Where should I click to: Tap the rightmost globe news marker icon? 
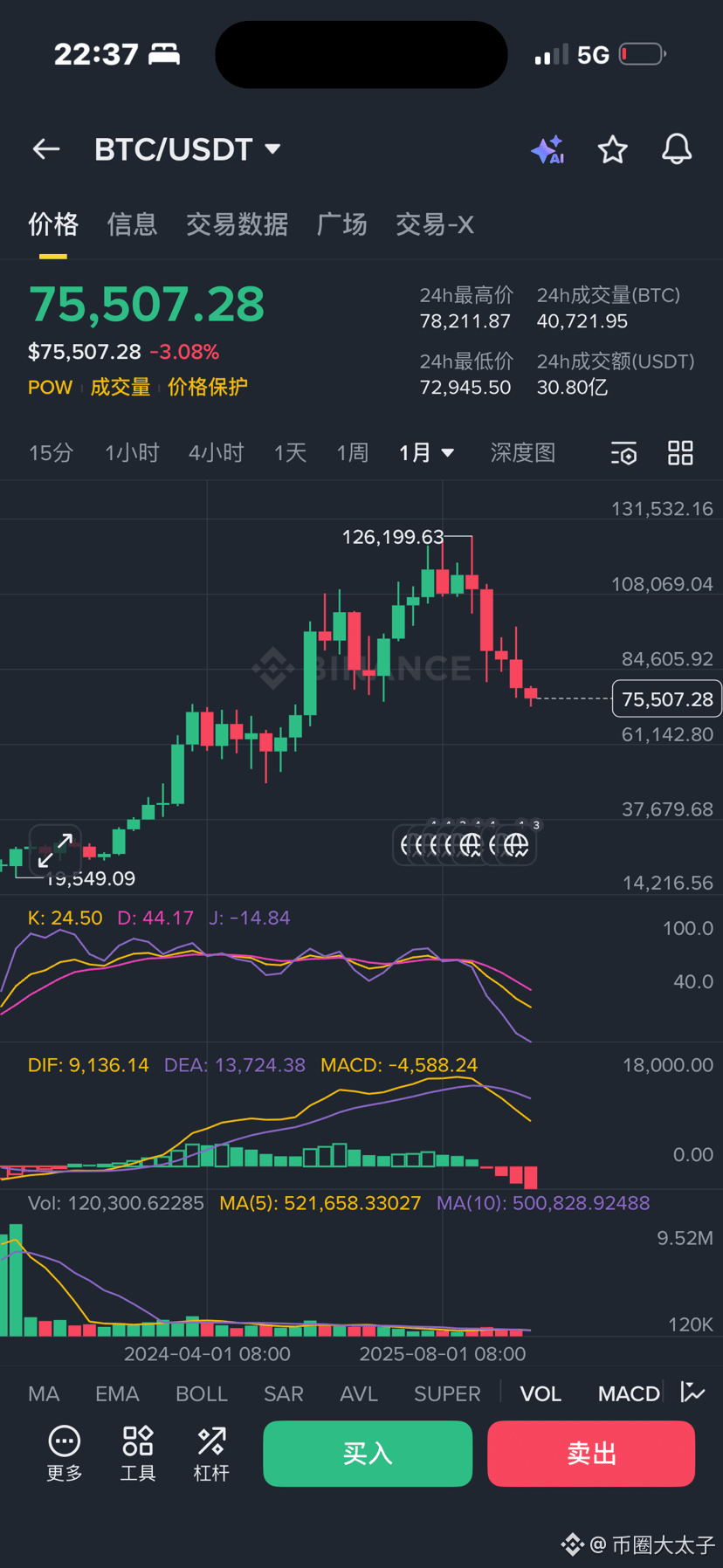[516, 844]
